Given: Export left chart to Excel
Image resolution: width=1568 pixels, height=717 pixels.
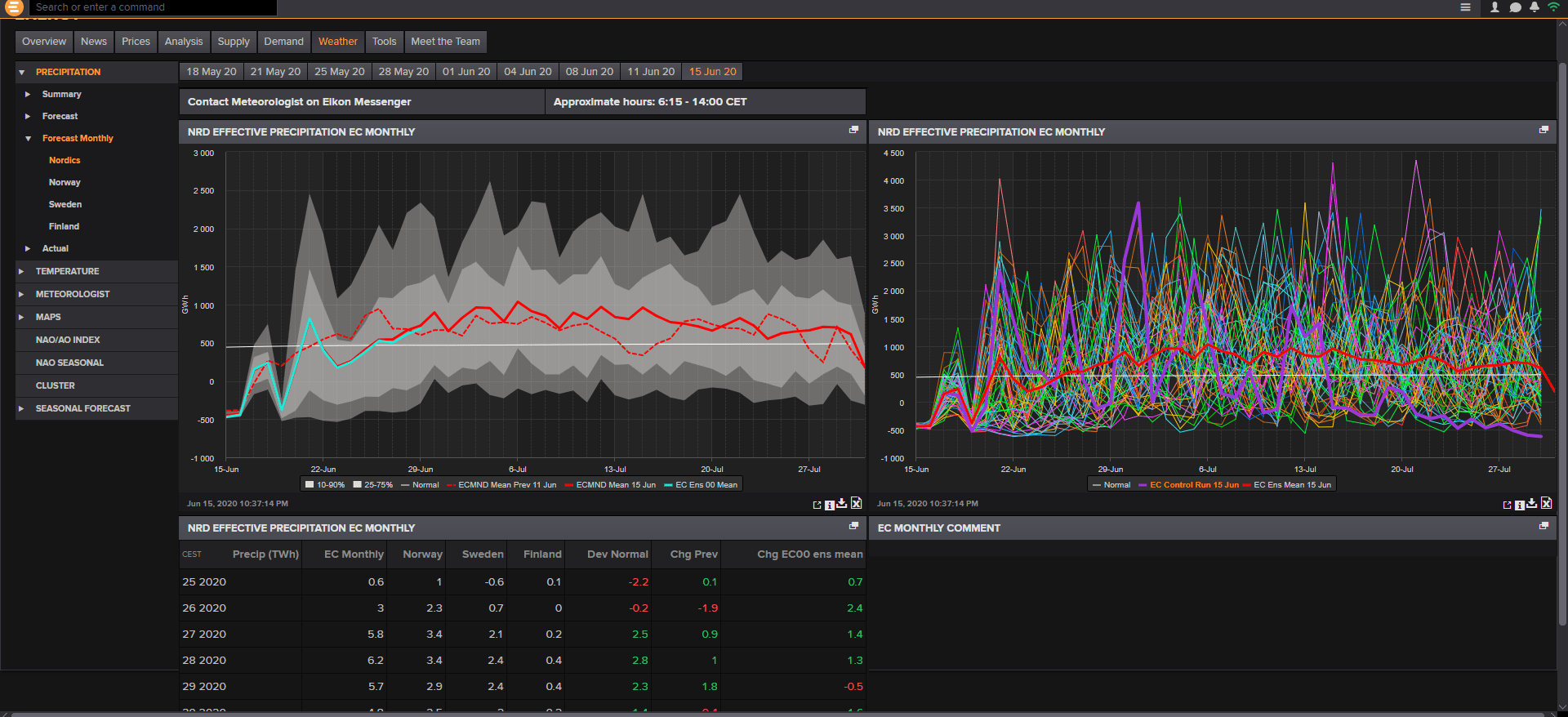Looking at the screenshot, I should coord(856,503).
